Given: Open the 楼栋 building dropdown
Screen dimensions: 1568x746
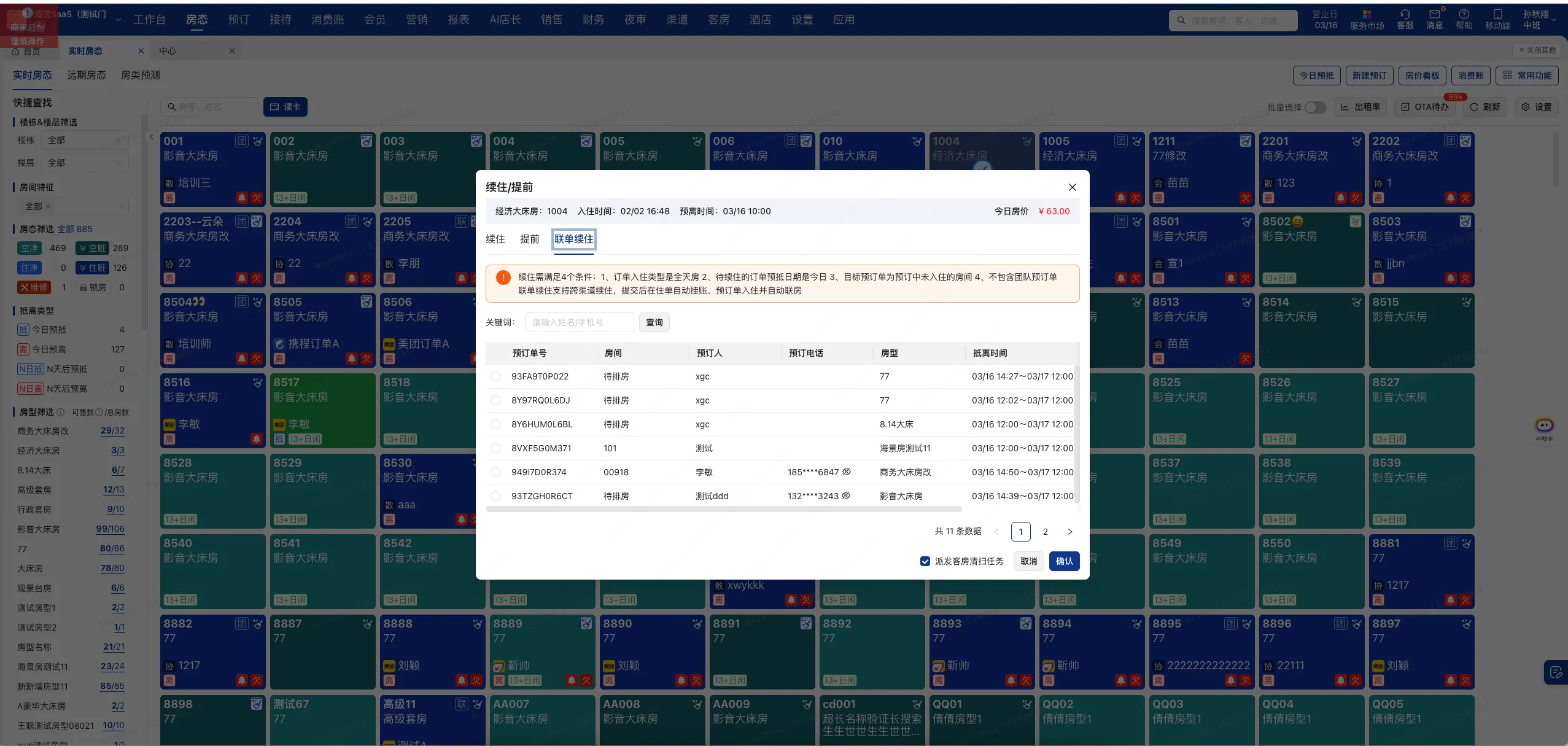Looking at the screenshot, I should click(83, 140).
